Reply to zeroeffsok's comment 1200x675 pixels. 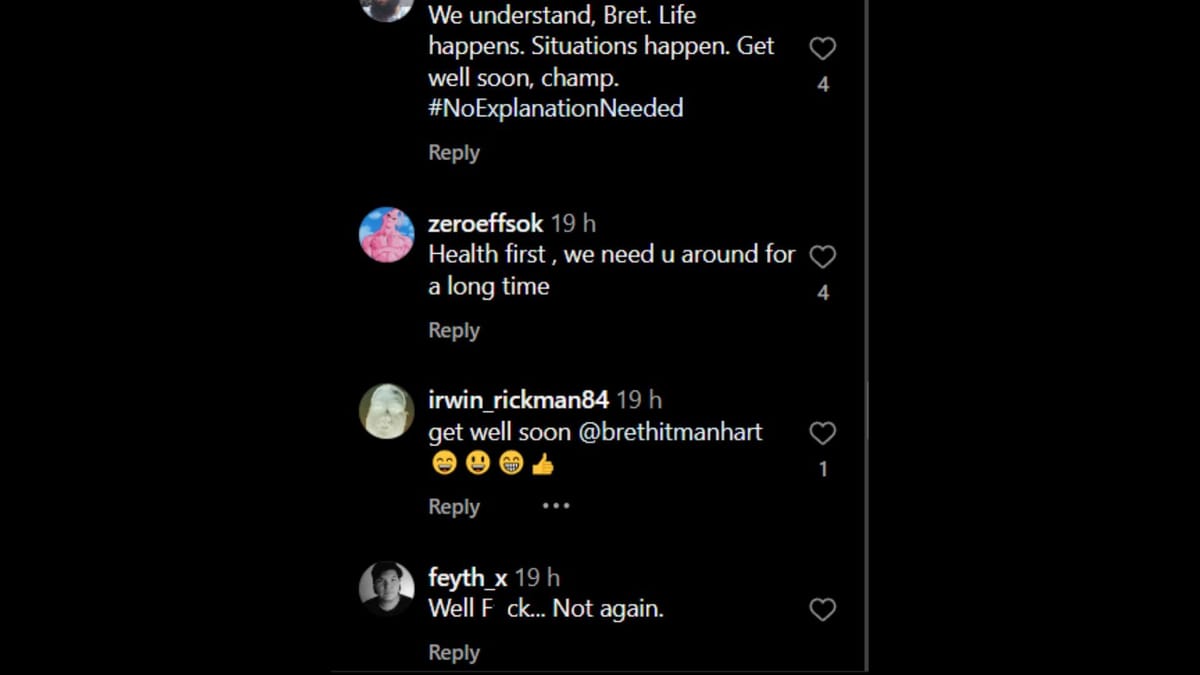click(454, 331)
